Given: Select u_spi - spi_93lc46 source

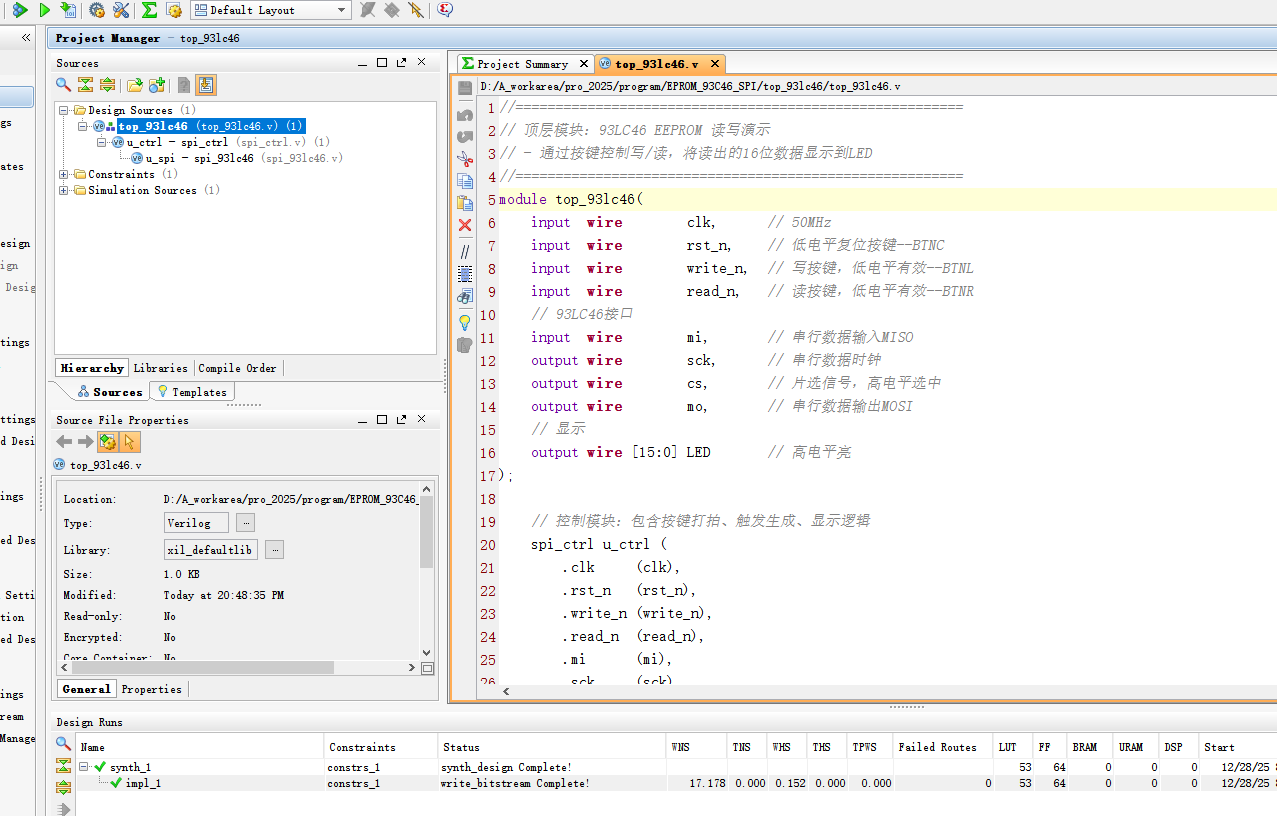Looking at the screenshot, I should pyautogui.click(x=237, y=158).
